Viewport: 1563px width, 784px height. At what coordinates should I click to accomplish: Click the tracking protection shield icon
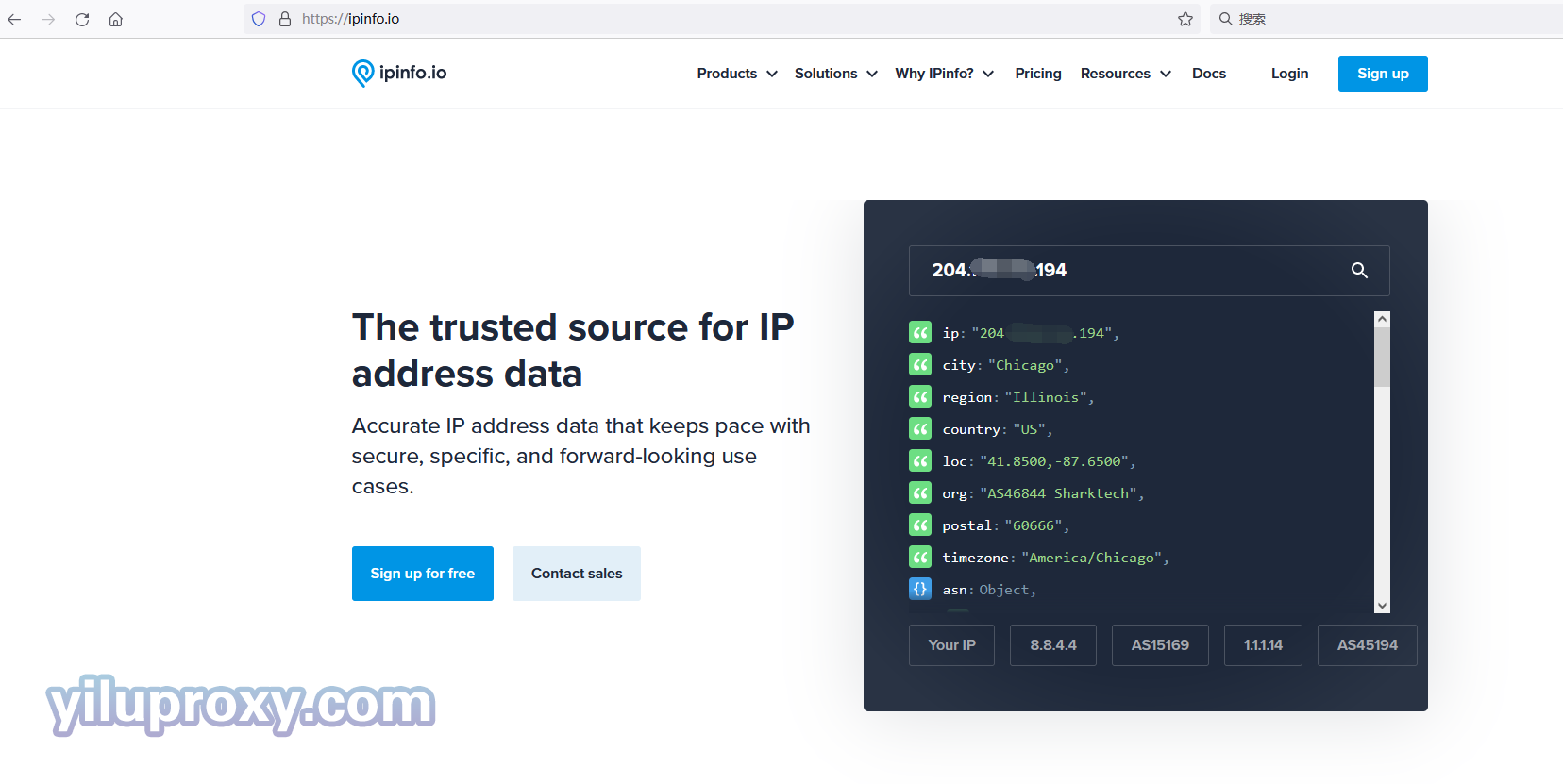[x=259, y=19]
